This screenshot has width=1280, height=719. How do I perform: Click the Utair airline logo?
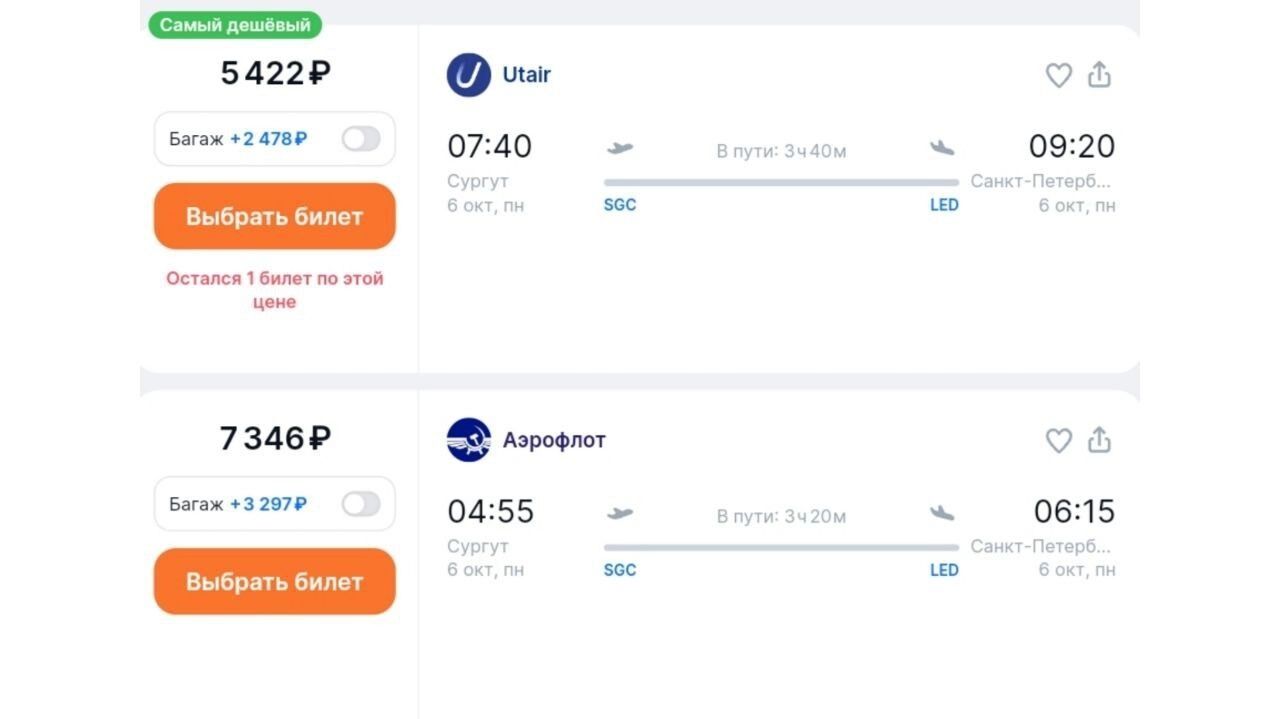[468, 75]
